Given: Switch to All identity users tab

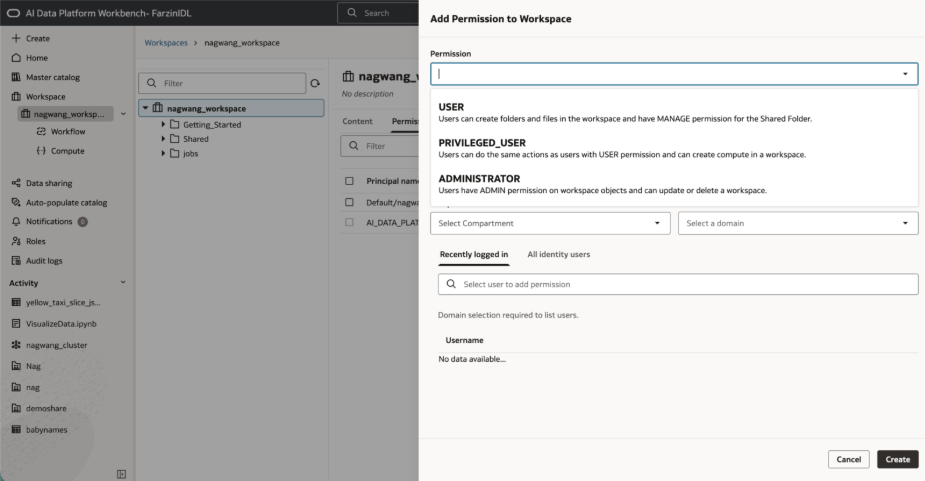Looking at the screenshot, I should [x=559, y=254].
